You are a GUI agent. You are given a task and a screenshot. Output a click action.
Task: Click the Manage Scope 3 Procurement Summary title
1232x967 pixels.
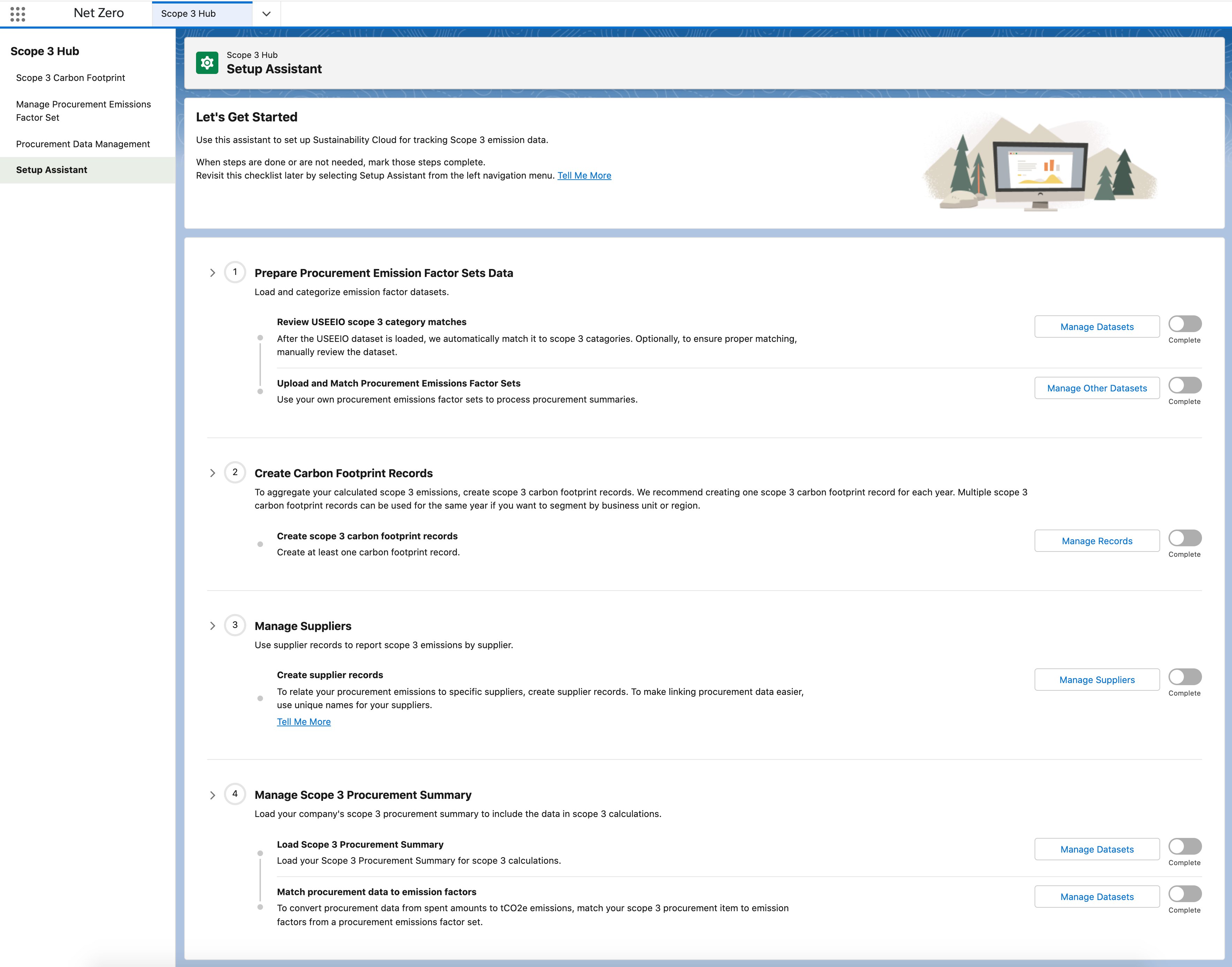[363, 795]
